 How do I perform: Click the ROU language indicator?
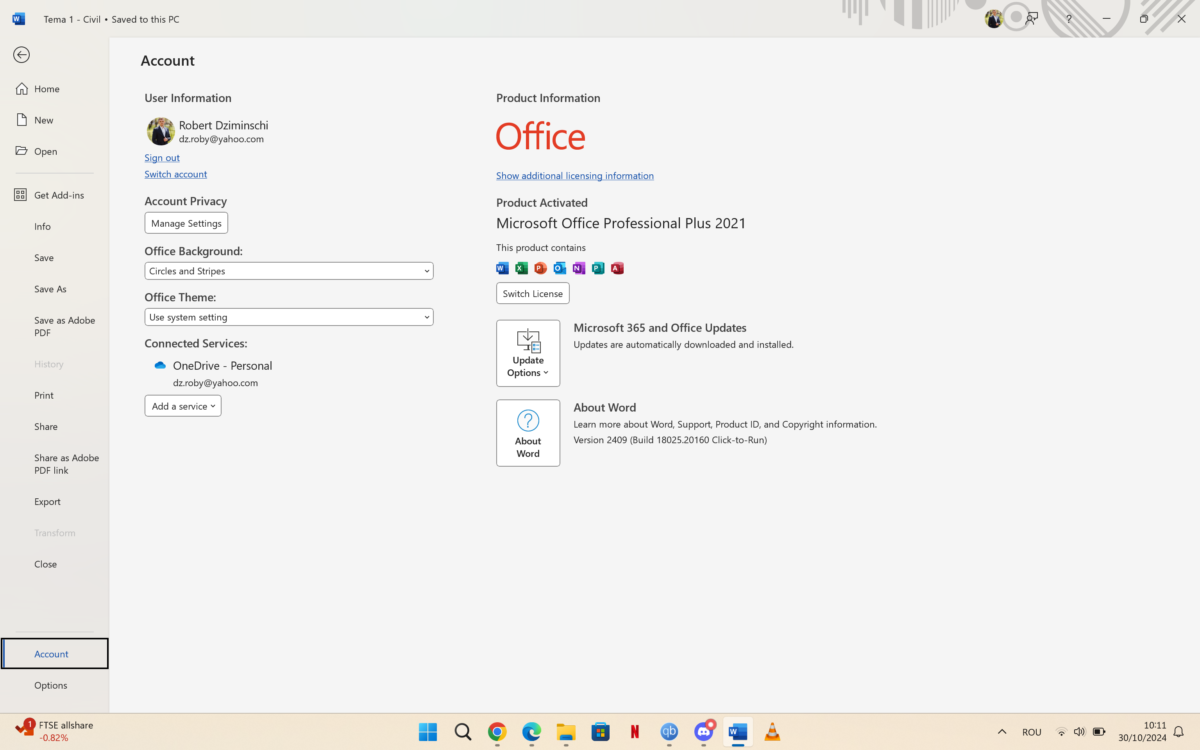click(1032, 732)
